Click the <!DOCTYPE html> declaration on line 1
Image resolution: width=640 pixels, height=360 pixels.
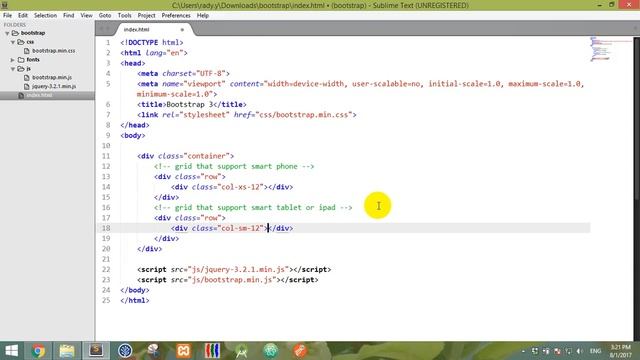pyautogui.click(x=152, y=42)
